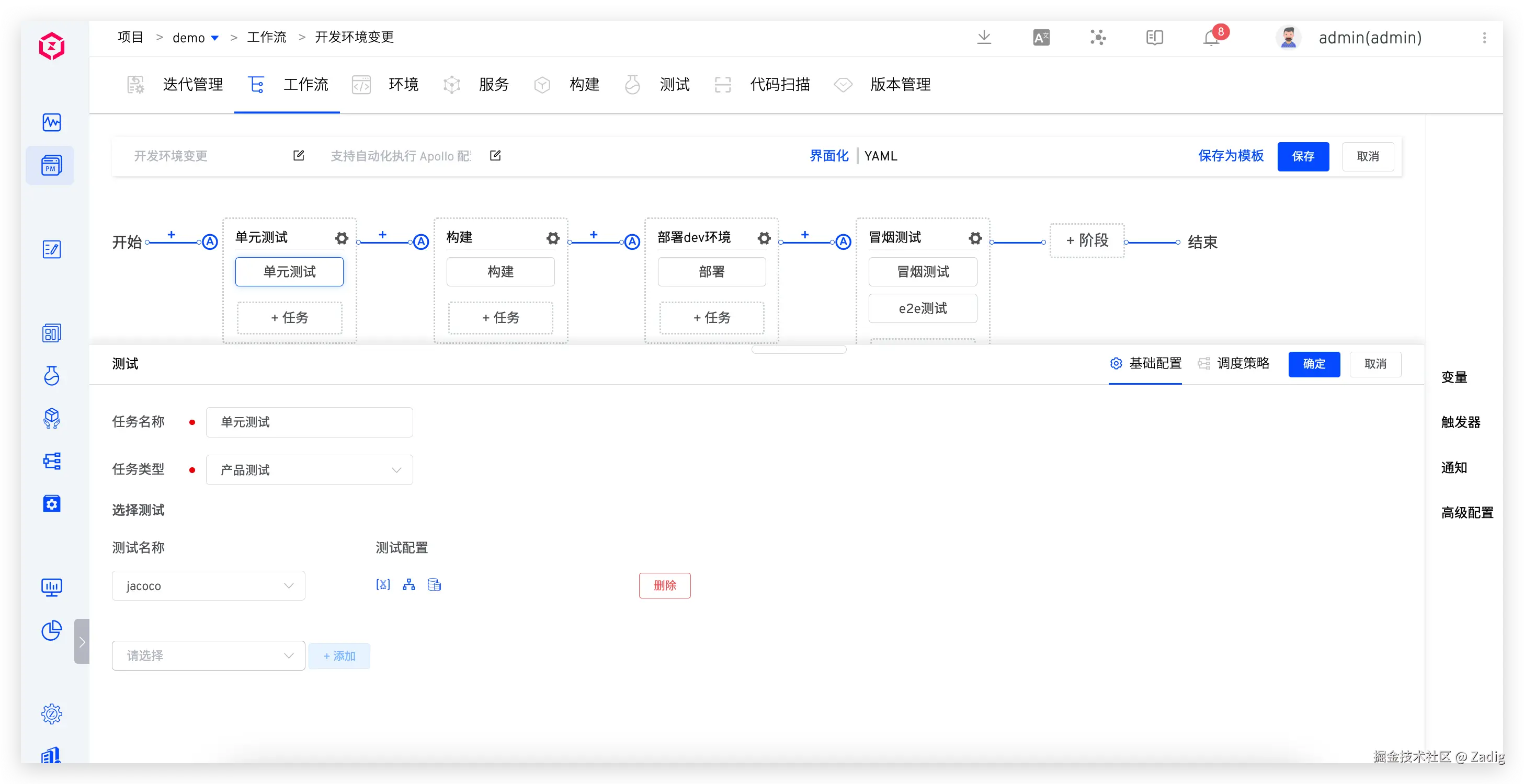Click the 任务名称 input field
Image resolution: width=1524 pixels, height=784 pixels.
(x=310, y=422)
